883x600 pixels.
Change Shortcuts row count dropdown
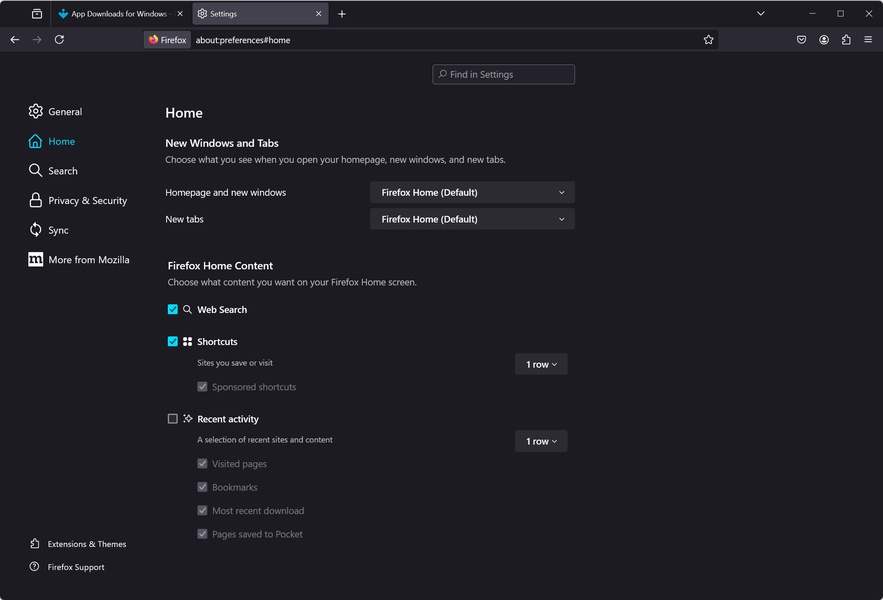pos(541,364)
